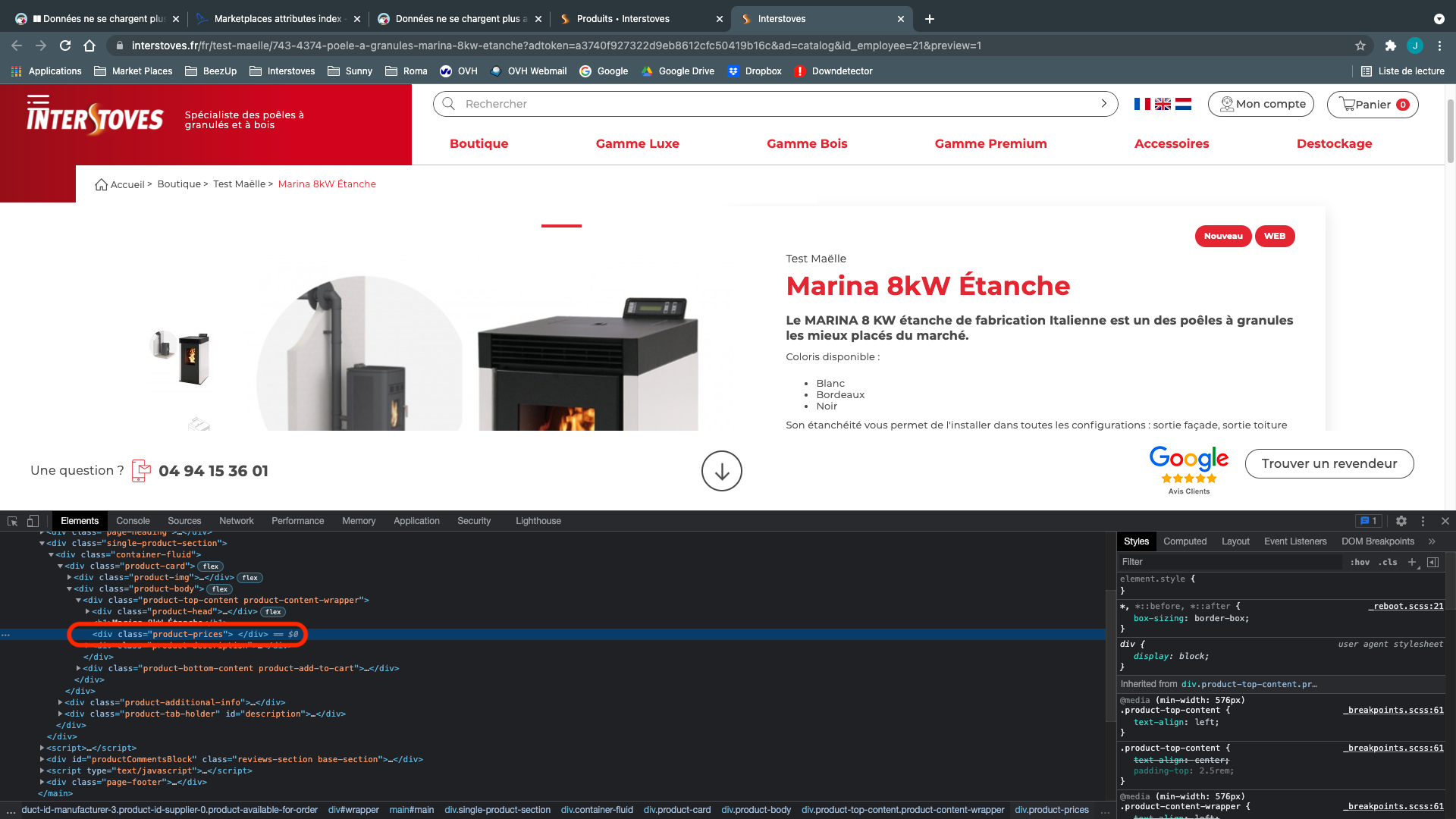
Task: Collapse the product-body div node
Action: click(69, 588)
